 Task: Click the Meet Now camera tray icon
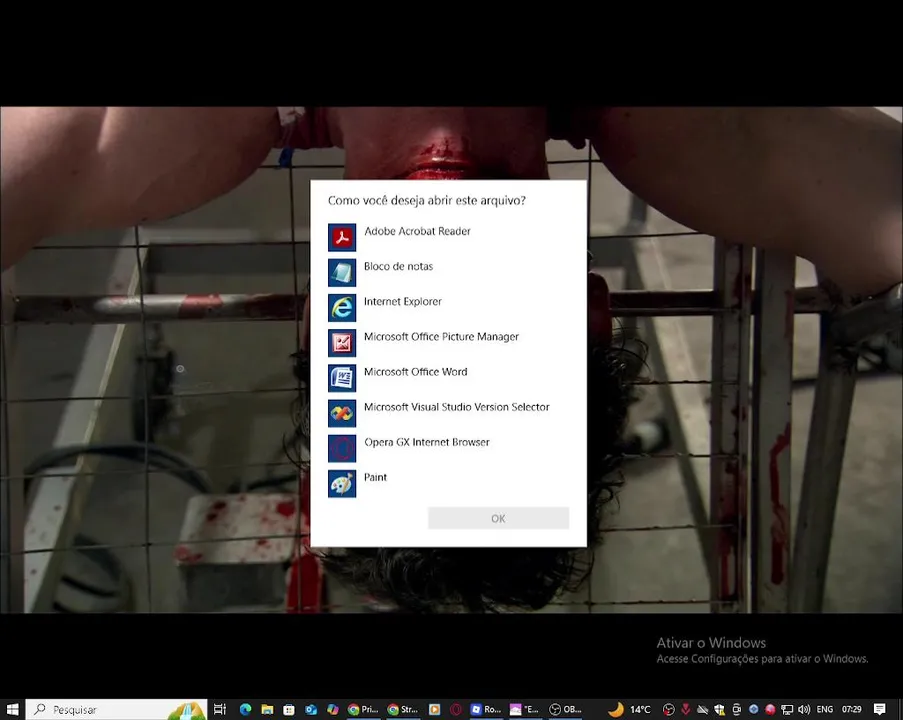click(x=737, y=709)
